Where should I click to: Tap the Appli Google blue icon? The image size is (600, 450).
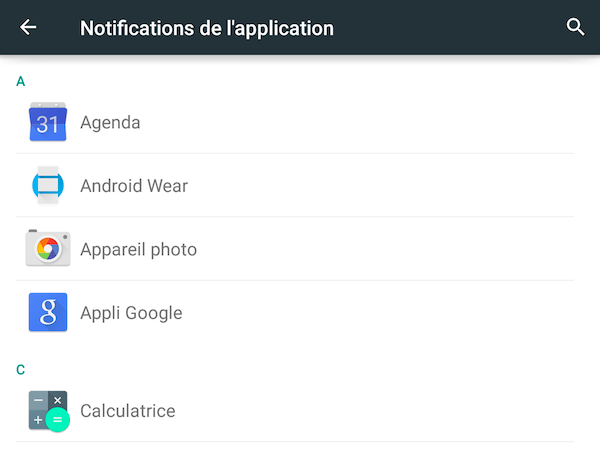tap(48, 312)
